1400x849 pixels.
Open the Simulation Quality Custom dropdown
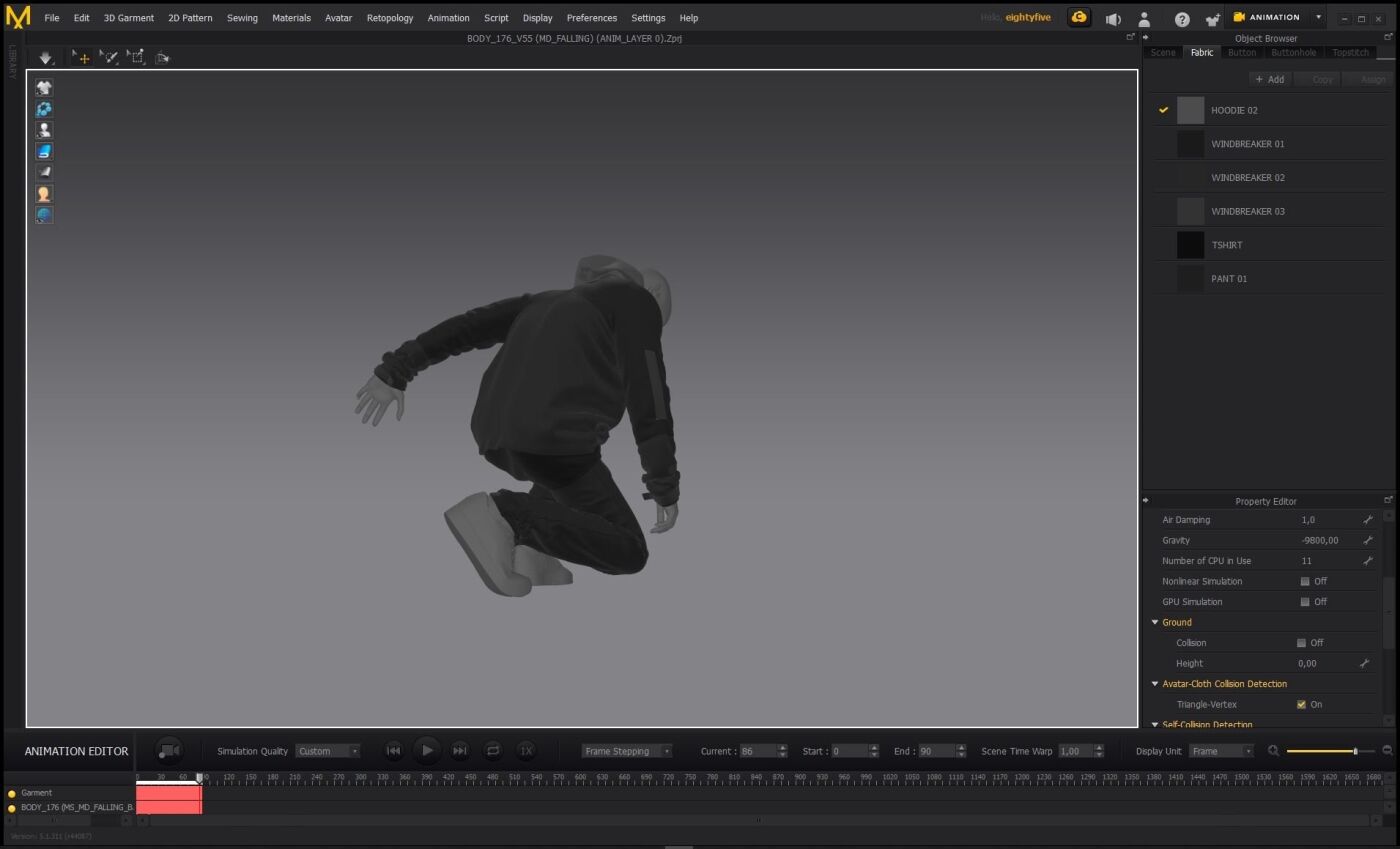(x=328, y=751)
